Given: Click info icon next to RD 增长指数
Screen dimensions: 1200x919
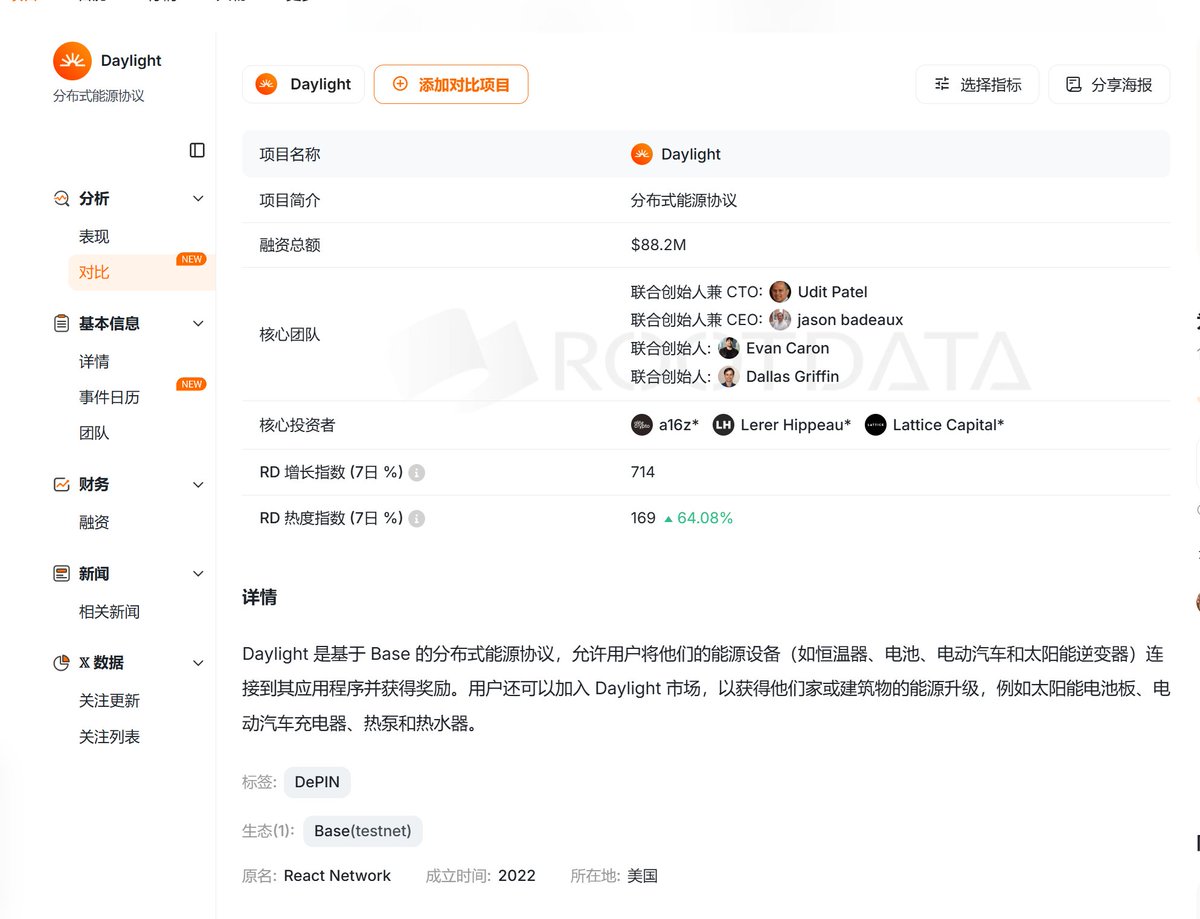Looking at the screenshot, I should click(417, 472).
